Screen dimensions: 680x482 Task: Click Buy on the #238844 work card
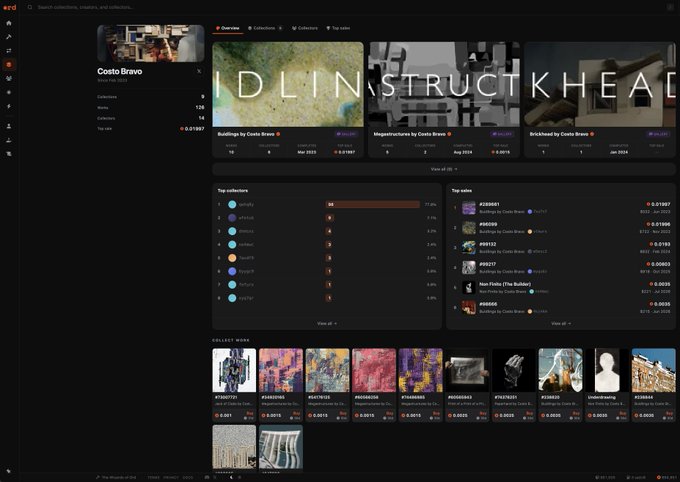pos(670,413)
